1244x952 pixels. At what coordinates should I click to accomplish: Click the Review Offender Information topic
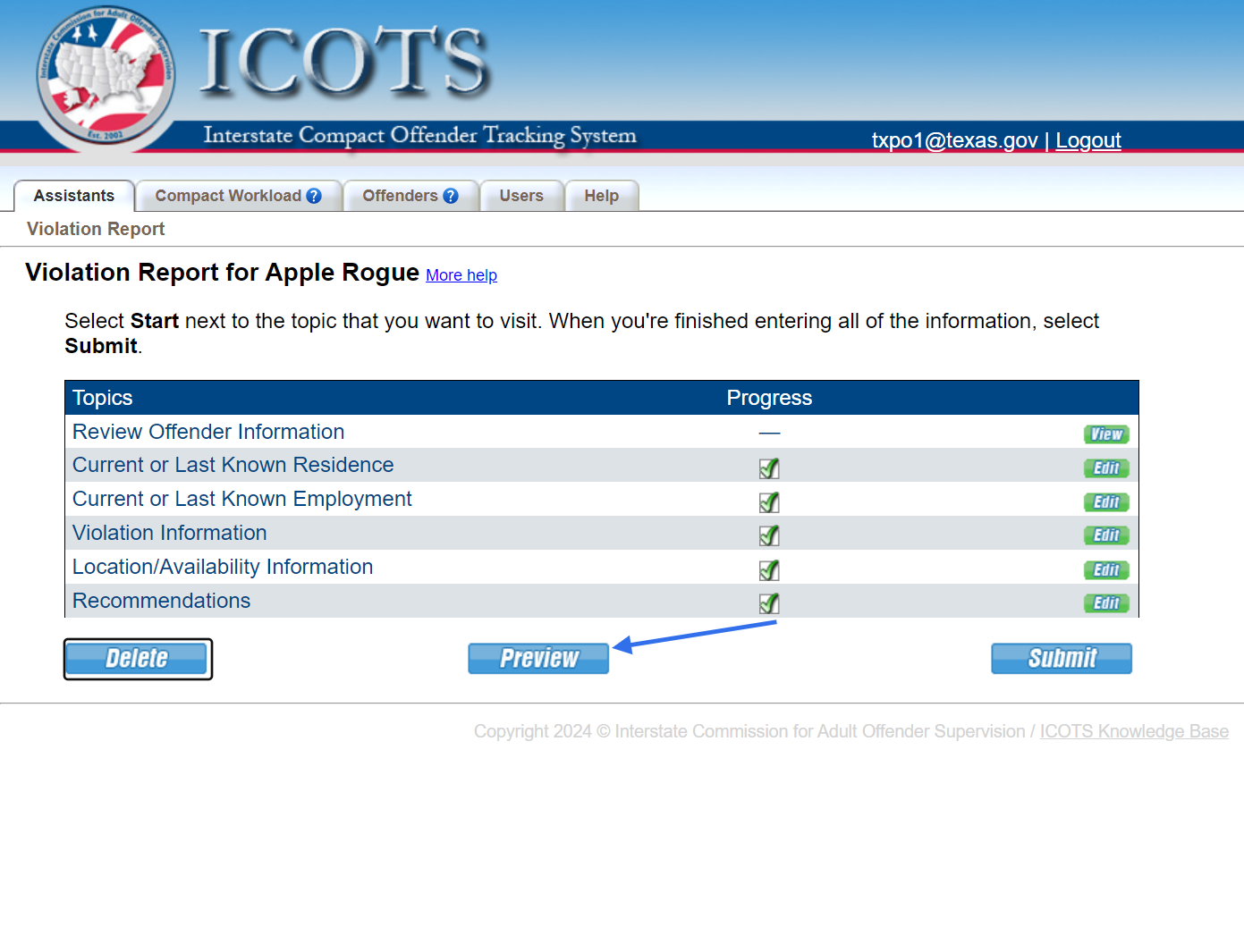point(208,432)
